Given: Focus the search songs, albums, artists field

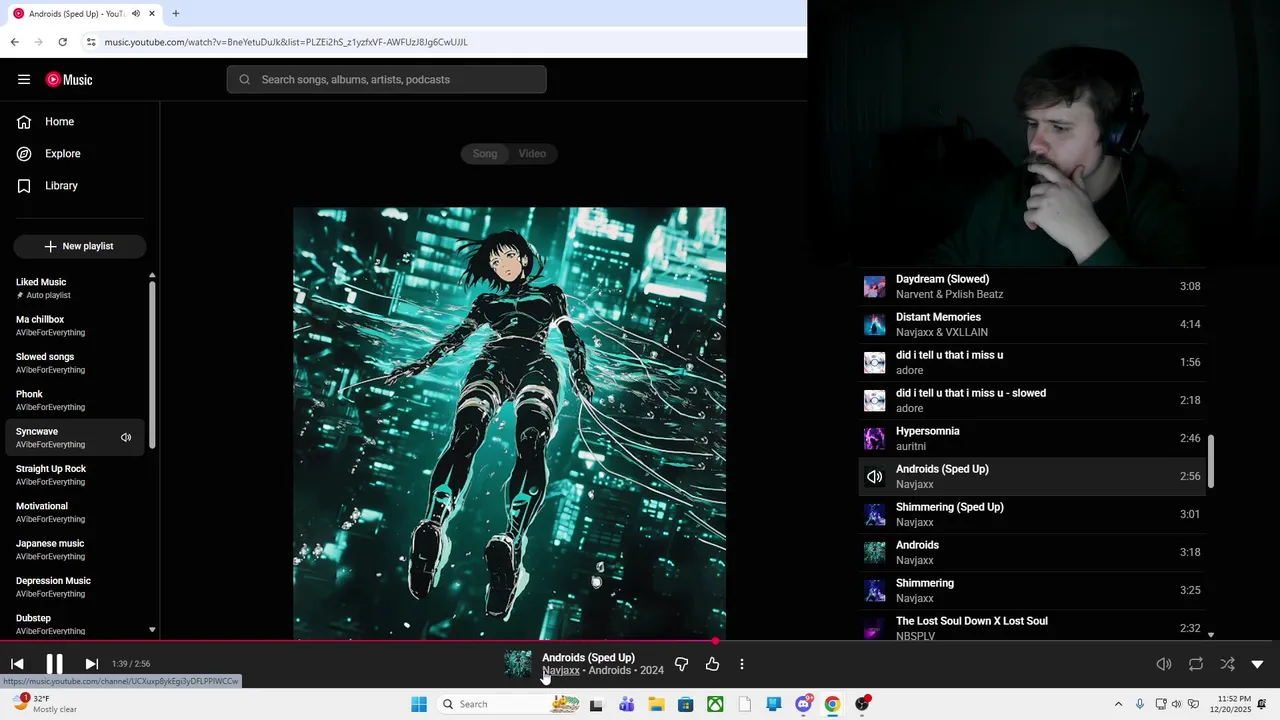Looking at the screenshot, I should 386,80.
